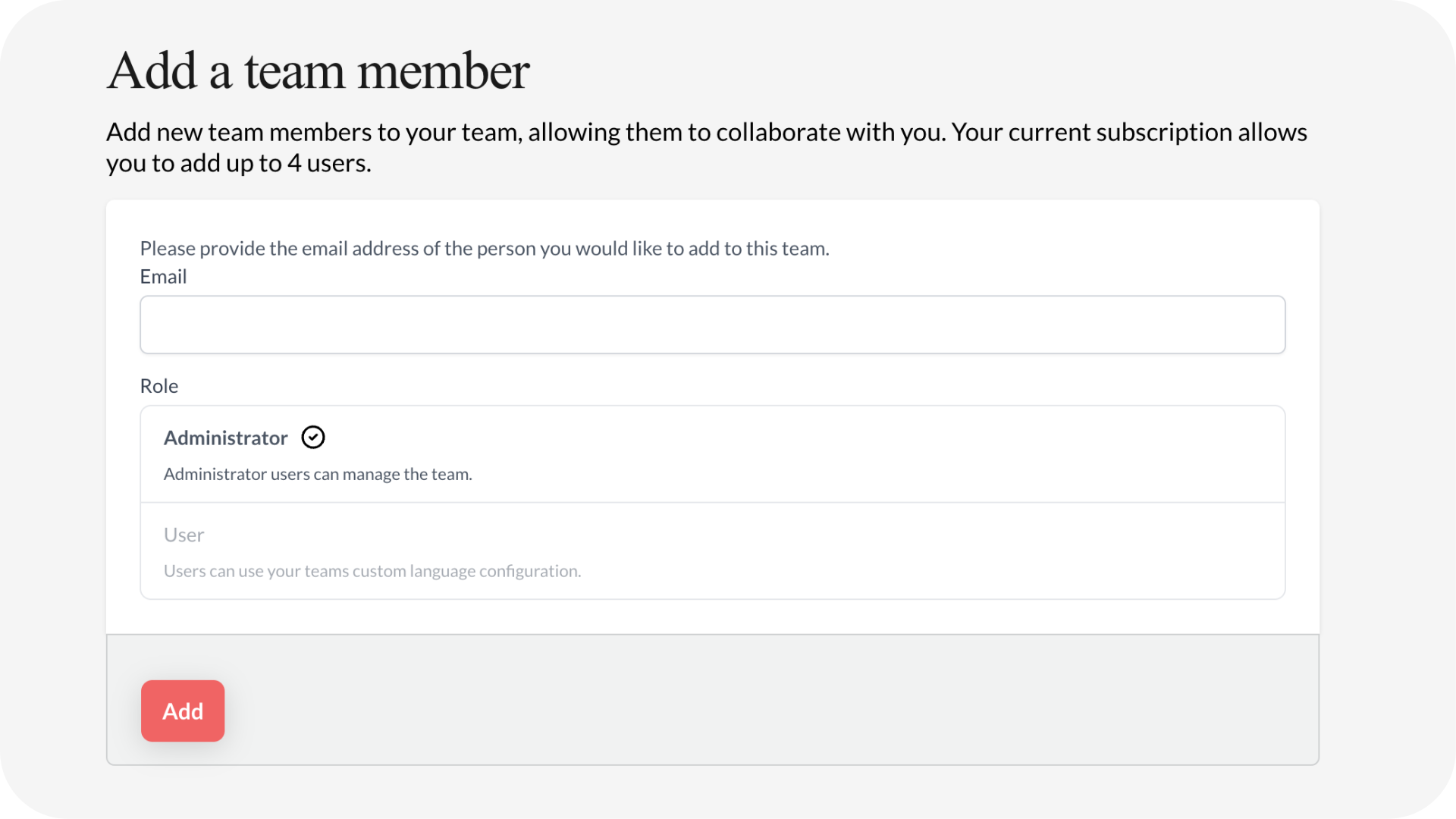1456x819 pixels.
Task: Click the Email input field
Action: pyautogui.click(x=712, y=325)
